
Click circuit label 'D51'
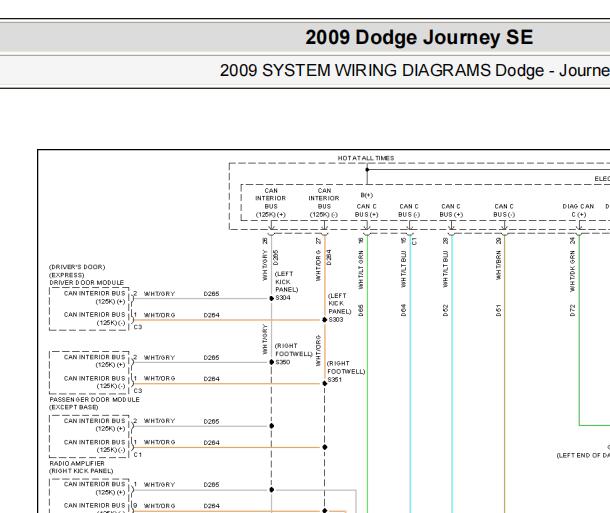pyautogui.click(x=498, y=310)
